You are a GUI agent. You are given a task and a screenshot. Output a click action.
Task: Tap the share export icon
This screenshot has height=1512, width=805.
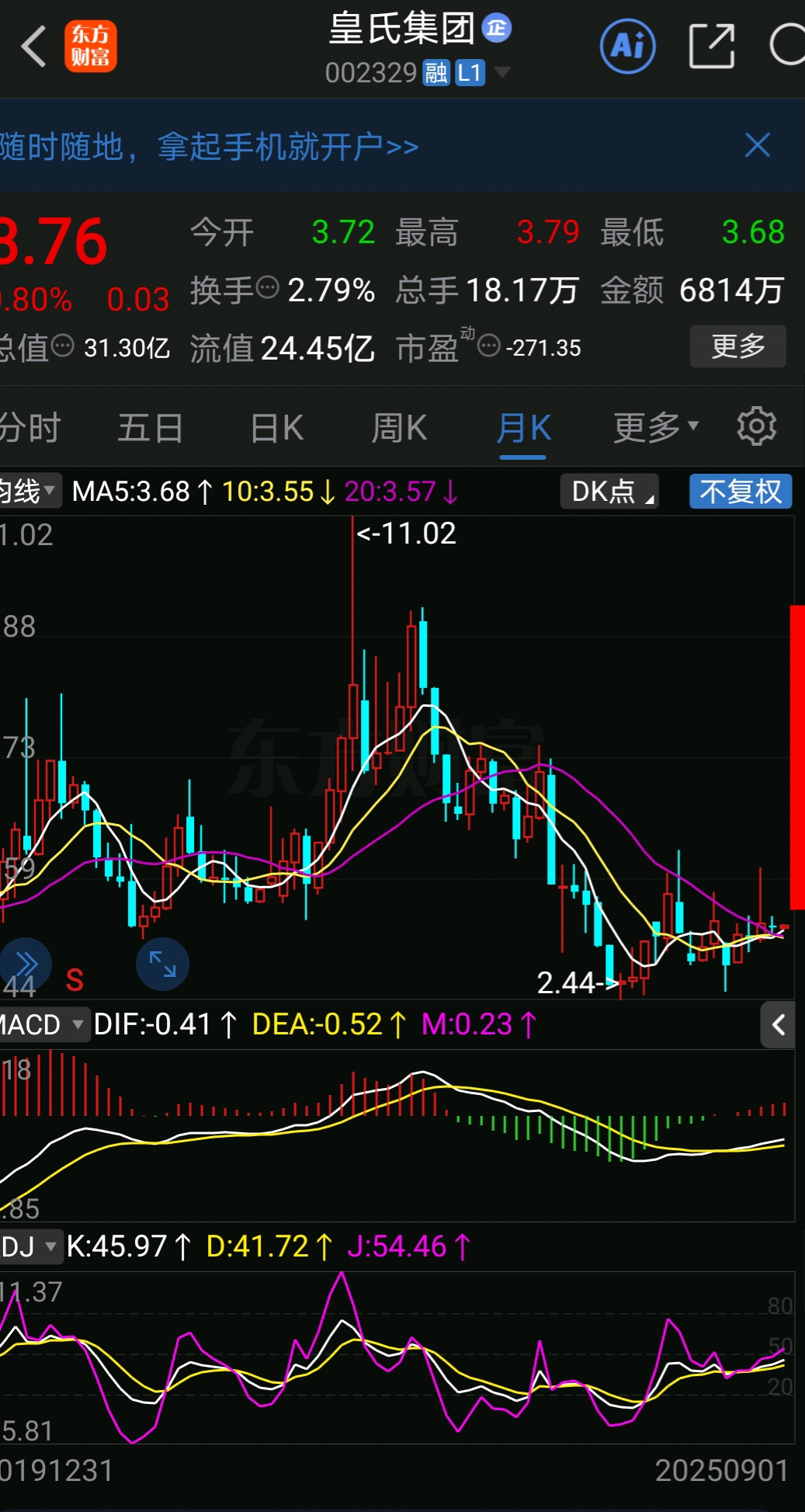click(x=712, y=47)
